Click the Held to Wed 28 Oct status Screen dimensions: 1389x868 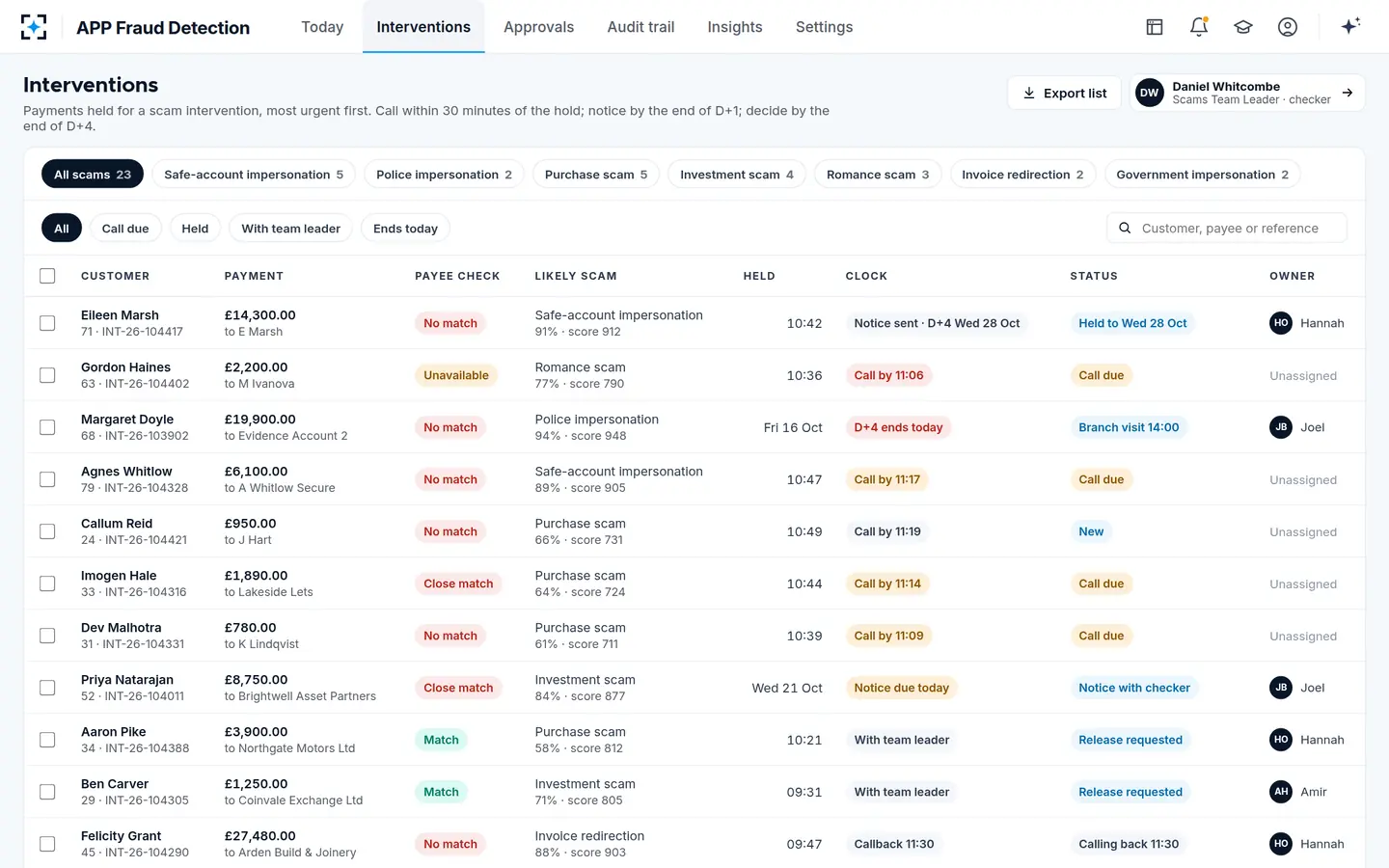[1132, 323]
